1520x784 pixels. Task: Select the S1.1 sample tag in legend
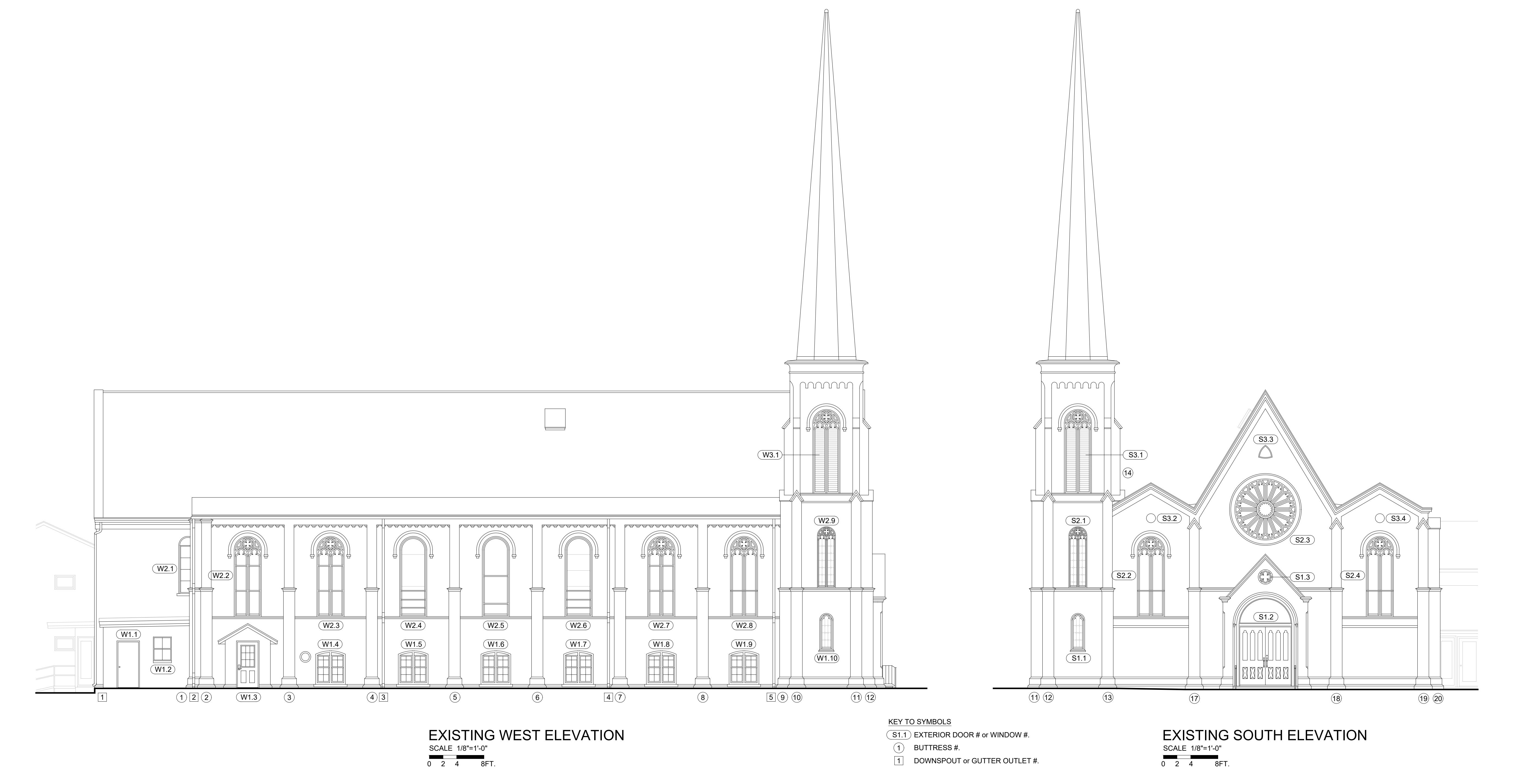(899, 735)
